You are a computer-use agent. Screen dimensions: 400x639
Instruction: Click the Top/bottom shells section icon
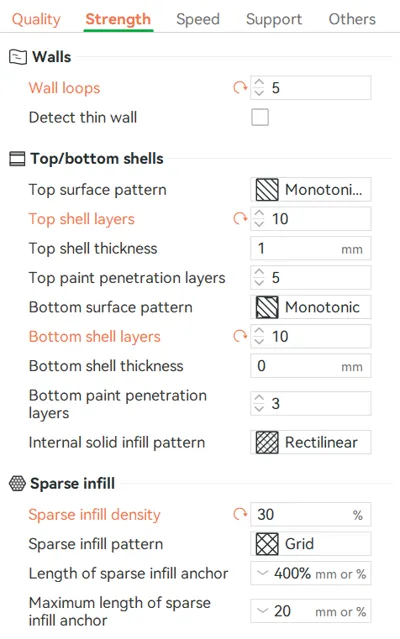(x=17, y=159)
